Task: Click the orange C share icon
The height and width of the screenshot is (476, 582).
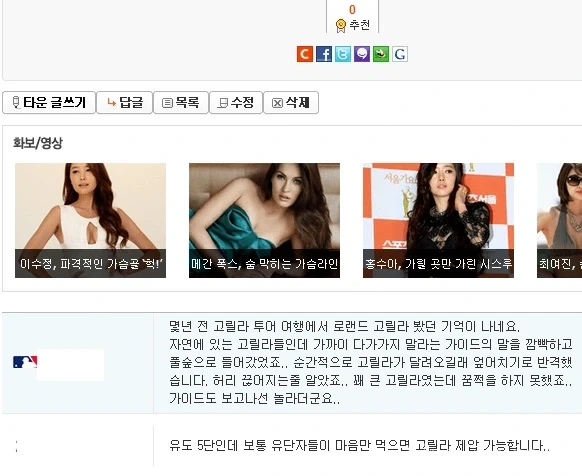Action: tap(305, 54)
